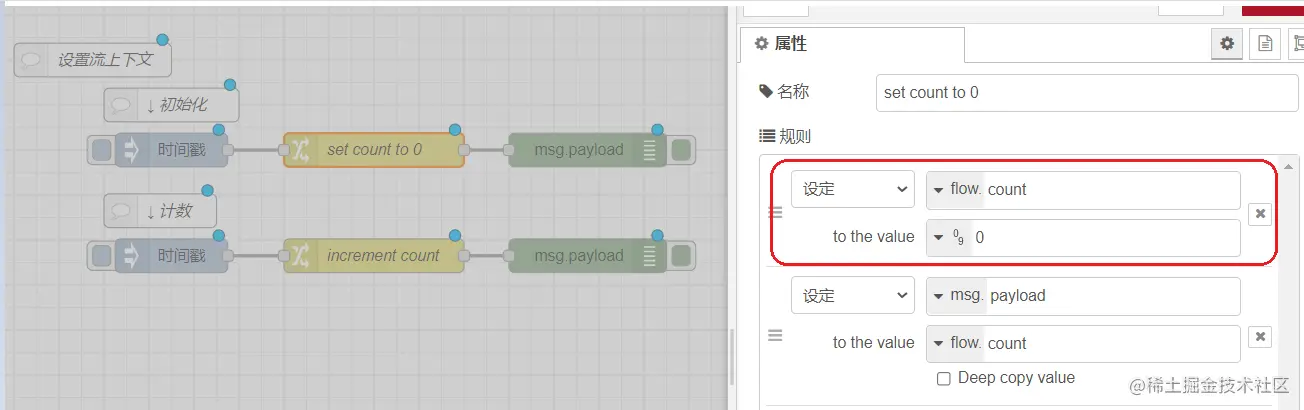Screen dimensions: 1304x410
Task: Open the msg. type selector for payload
Action: click(957, 296)
